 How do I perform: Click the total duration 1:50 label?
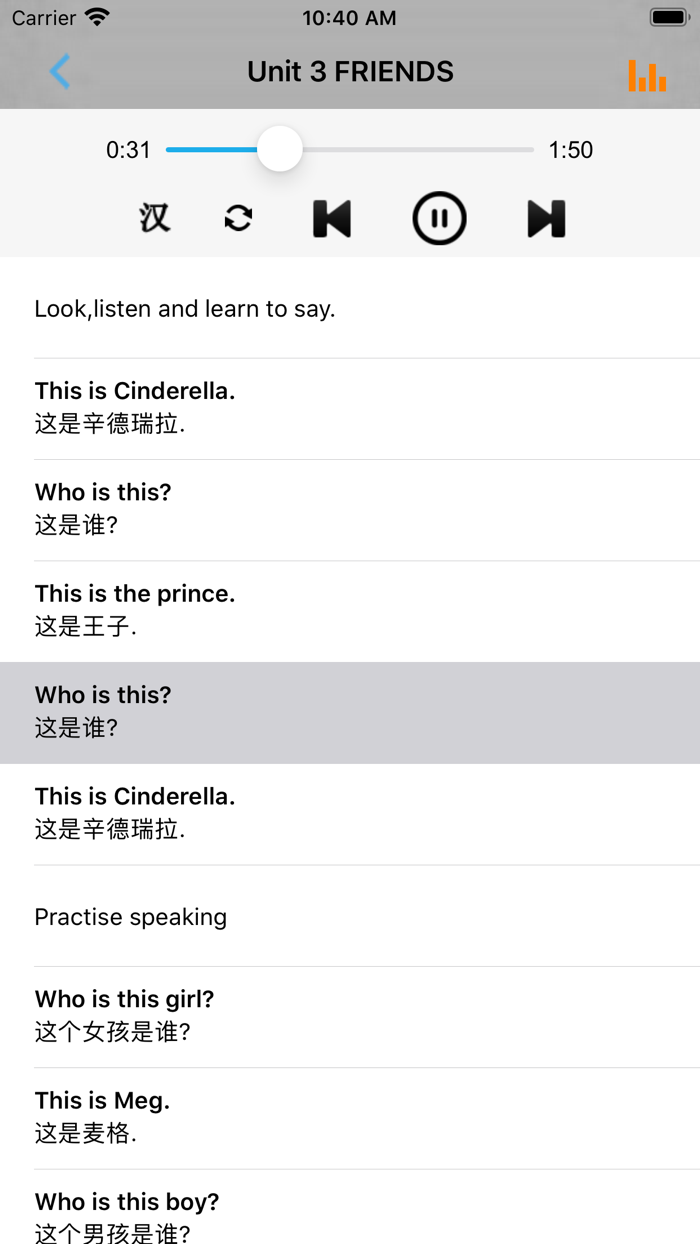[x=571, y=150]
